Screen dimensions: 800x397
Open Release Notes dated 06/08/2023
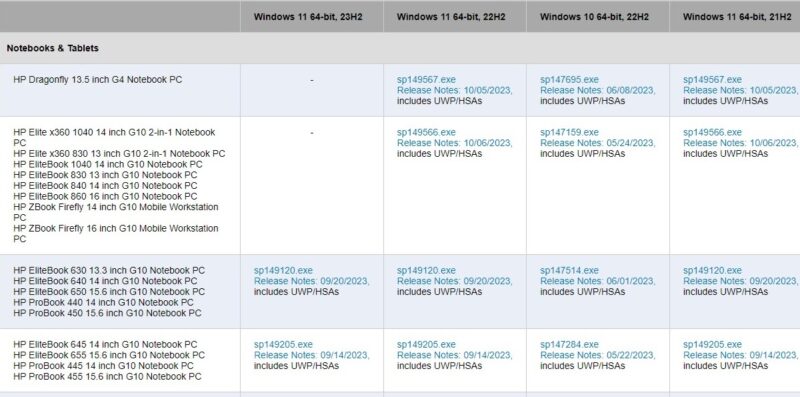pos(598,90)
